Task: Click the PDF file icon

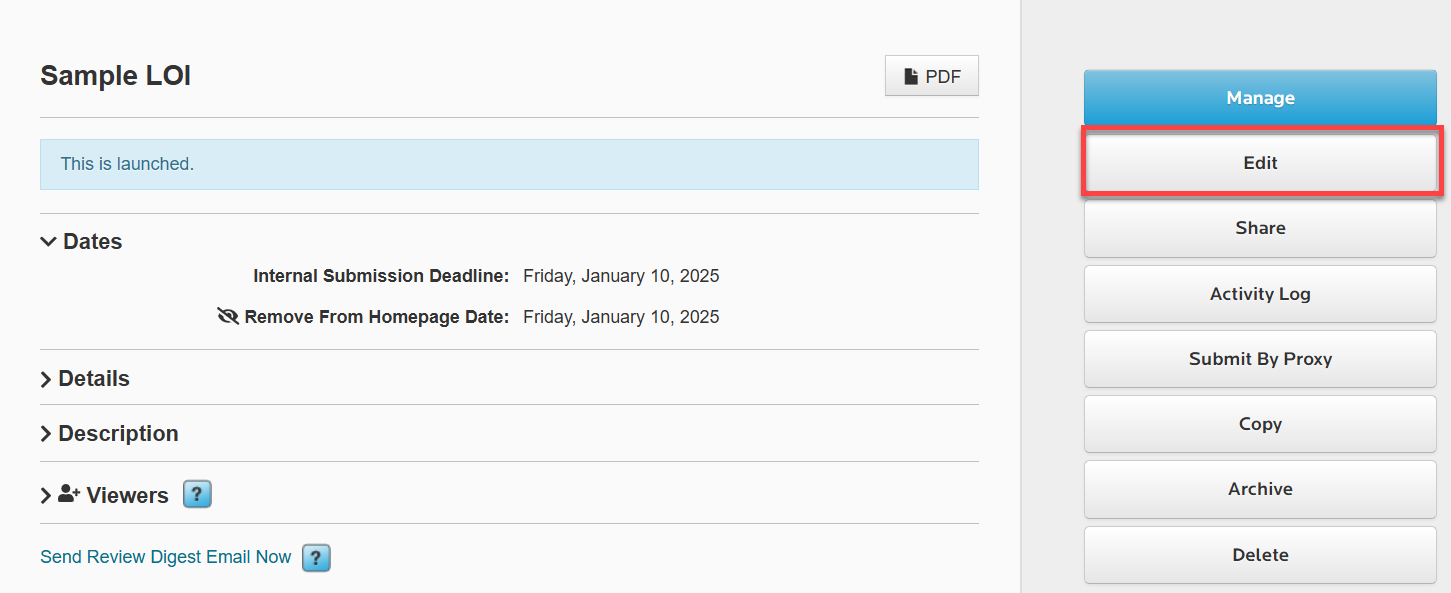Action: tap(912, 74)
